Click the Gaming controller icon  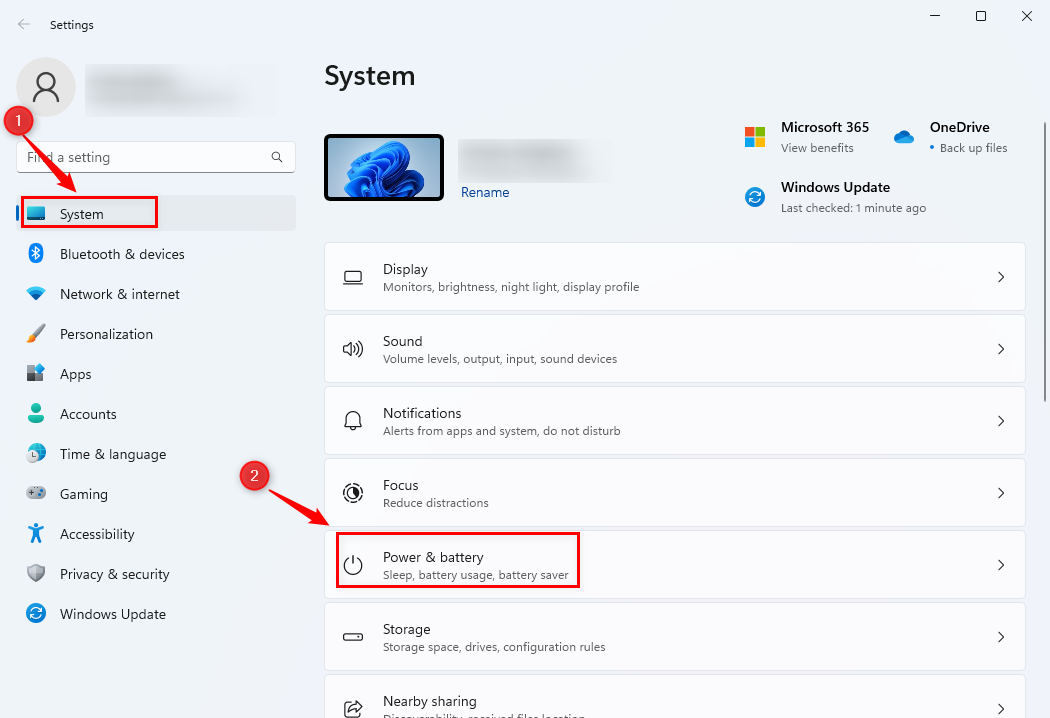coord(36,493)
